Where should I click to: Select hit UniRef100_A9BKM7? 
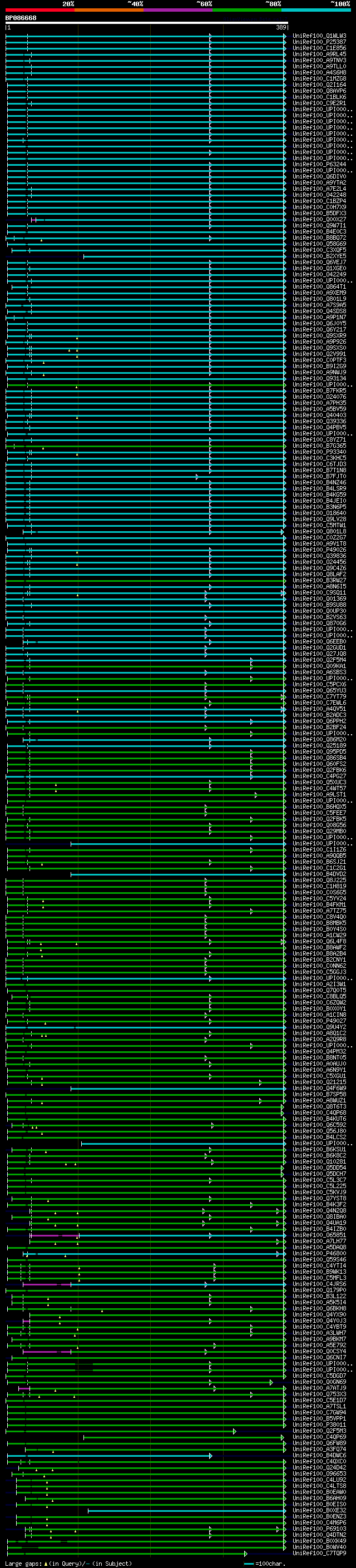[x=319, y=1339]
